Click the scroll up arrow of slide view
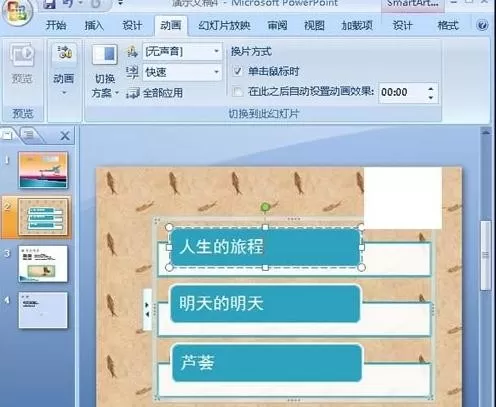Viewport: 496px width, 407px height. click(x=486, y=132)
